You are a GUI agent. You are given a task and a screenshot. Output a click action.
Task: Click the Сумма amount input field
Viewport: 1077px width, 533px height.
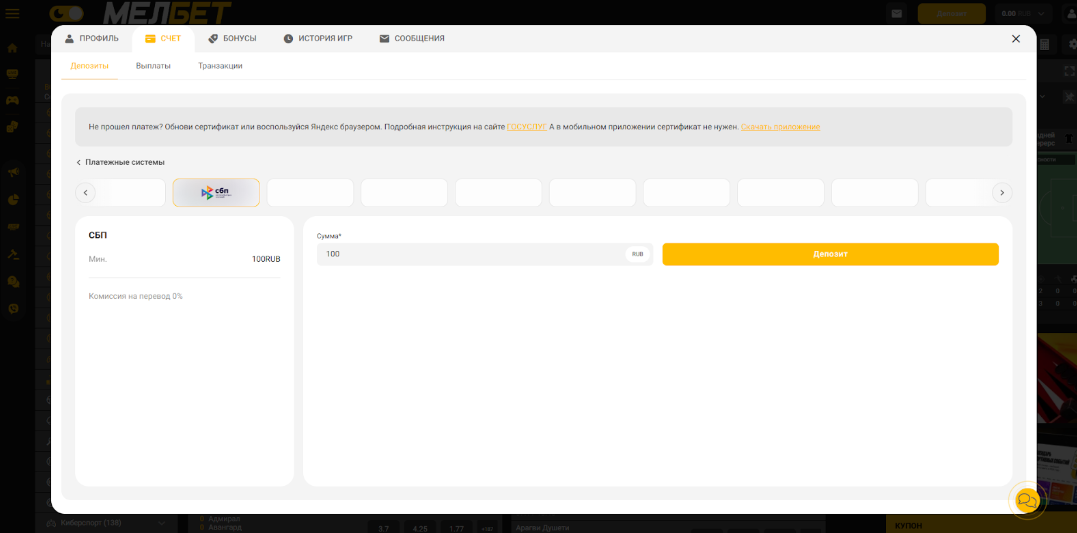coord(470,254)
